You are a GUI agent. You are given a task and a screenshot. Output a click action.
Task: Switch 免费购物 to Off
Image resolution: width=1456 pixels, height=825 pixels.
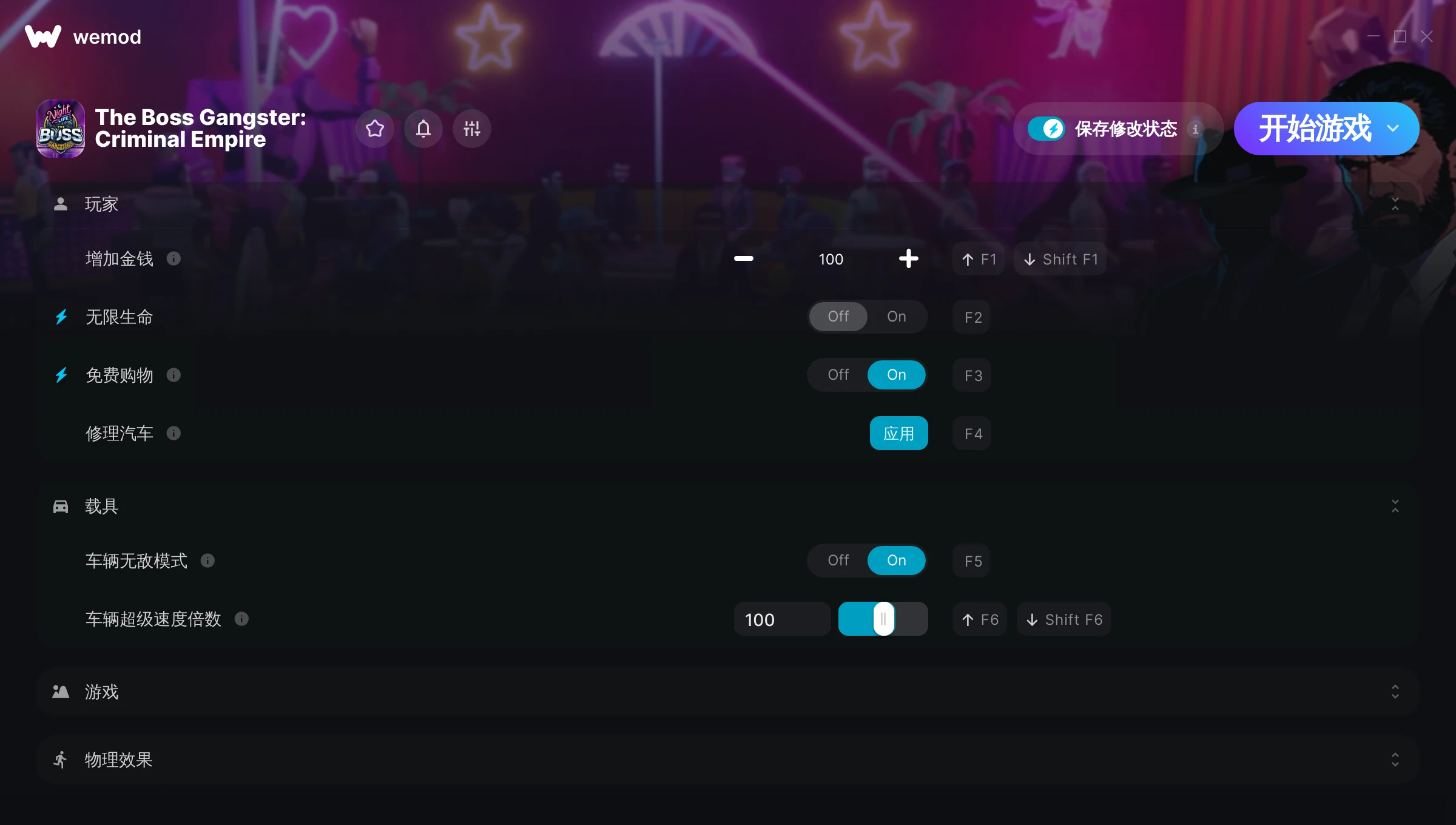[838, 375]
